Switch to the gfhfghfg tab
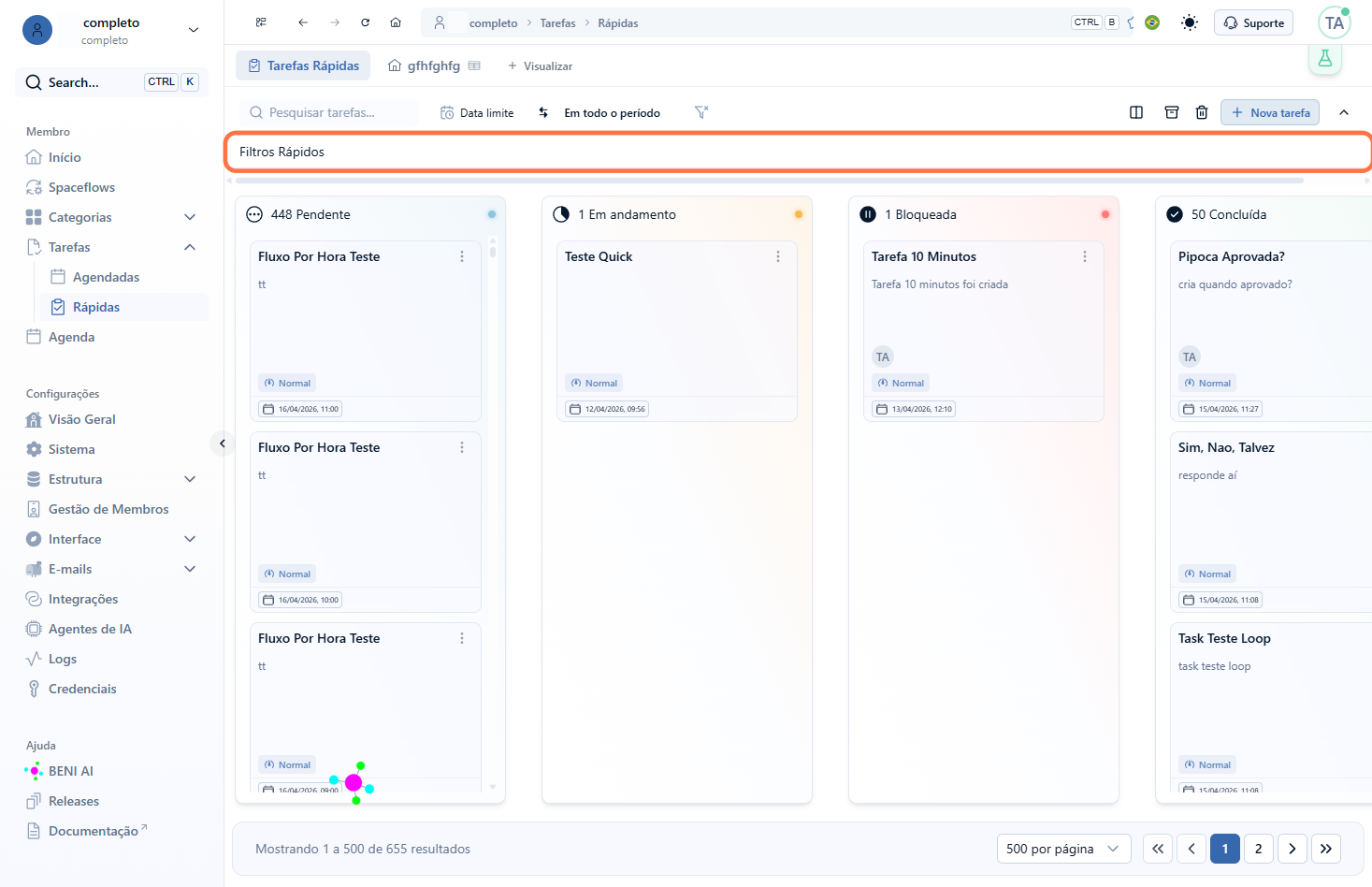The width and height of the screenshot is (1372, 887). pyautogui.click(x=433, y=65)
